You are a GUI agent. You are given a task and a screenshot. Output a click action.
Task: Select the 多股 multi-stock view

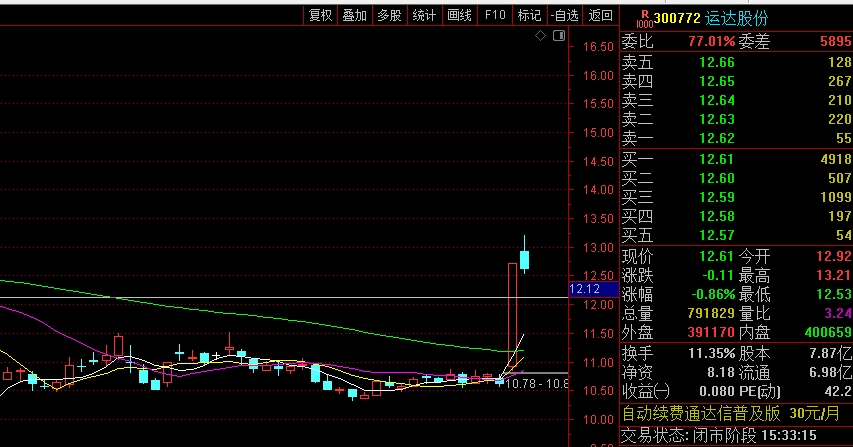[390, 15]
